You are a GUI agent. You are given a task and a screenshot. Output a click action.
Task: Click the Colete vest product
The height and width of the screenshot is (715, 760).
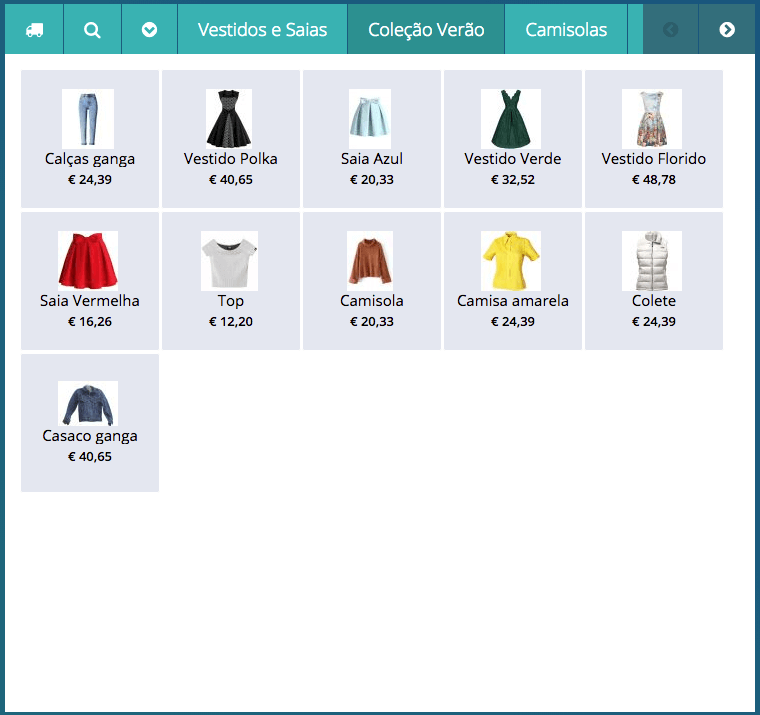(654, 281)
